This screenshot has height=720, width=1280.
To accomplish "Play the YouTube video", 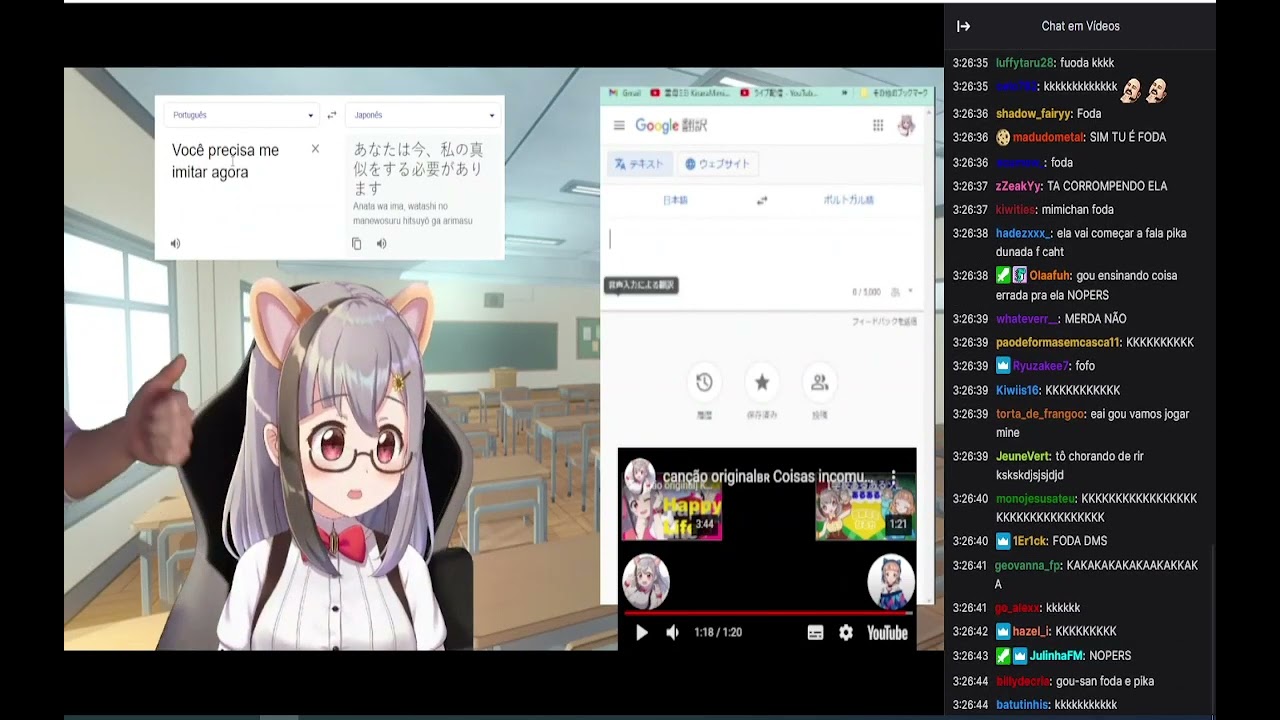I will (642, 632).
